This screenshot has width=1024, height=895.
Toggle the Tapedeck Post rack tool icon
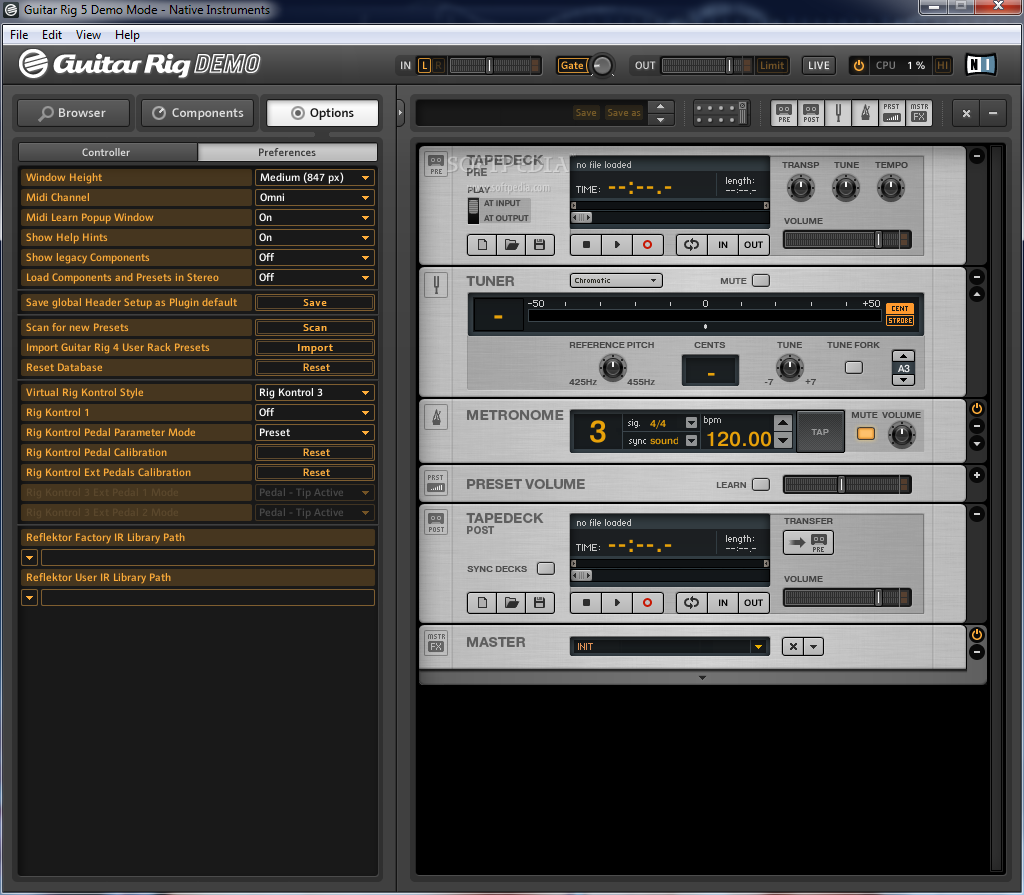click(x=810, y=112)
